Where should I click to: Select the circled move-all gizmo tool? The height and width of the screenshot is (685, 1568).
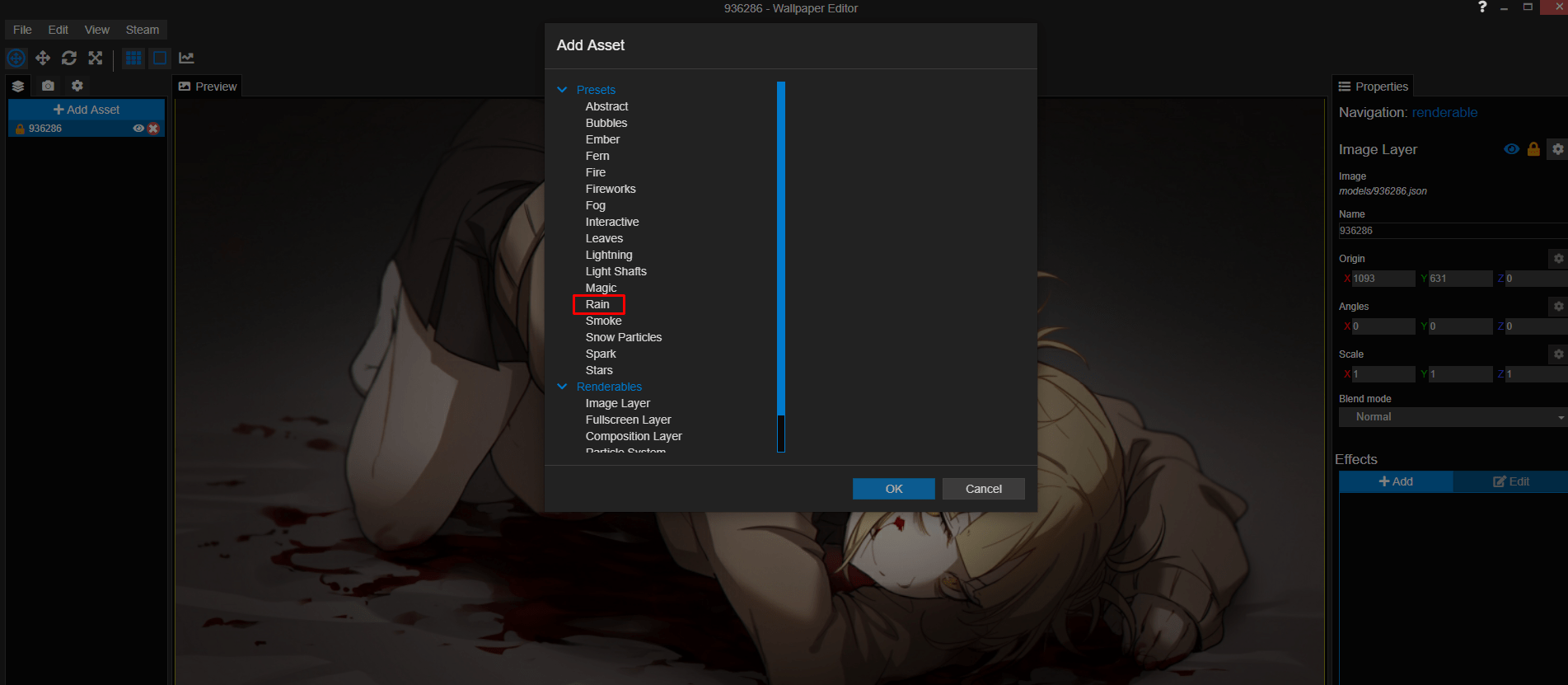[x=16, y=58]
